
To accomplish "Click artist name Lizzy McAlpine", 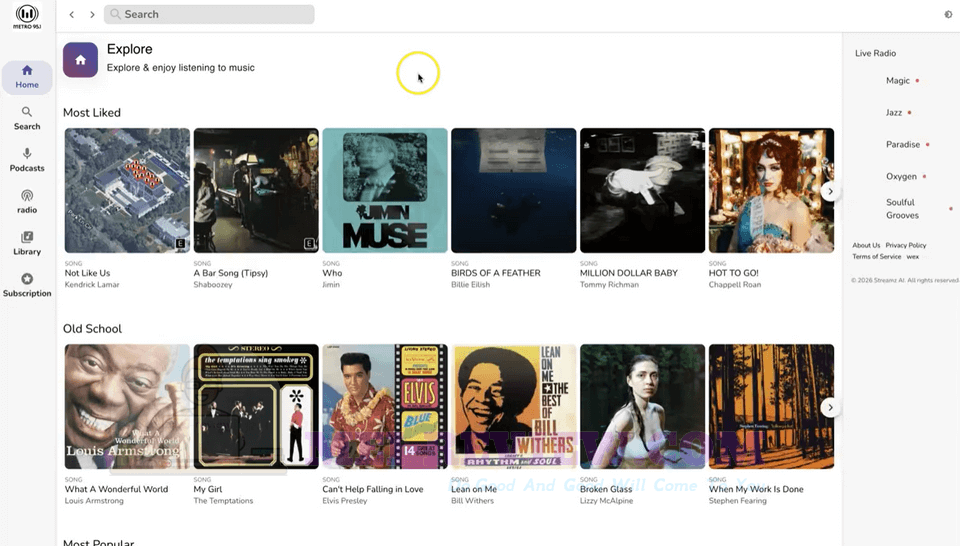I will pyautogui.click(x=607, y=501).
